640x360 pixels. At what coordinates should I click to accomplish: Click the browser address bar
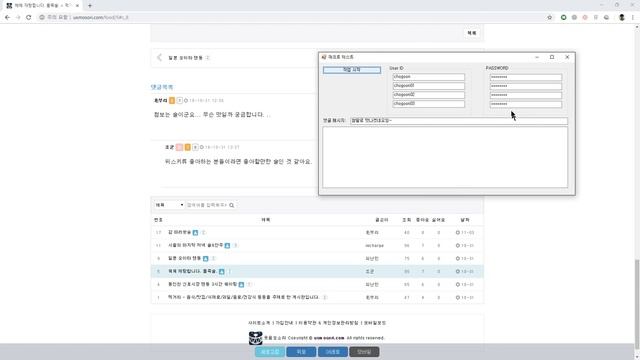294,18
